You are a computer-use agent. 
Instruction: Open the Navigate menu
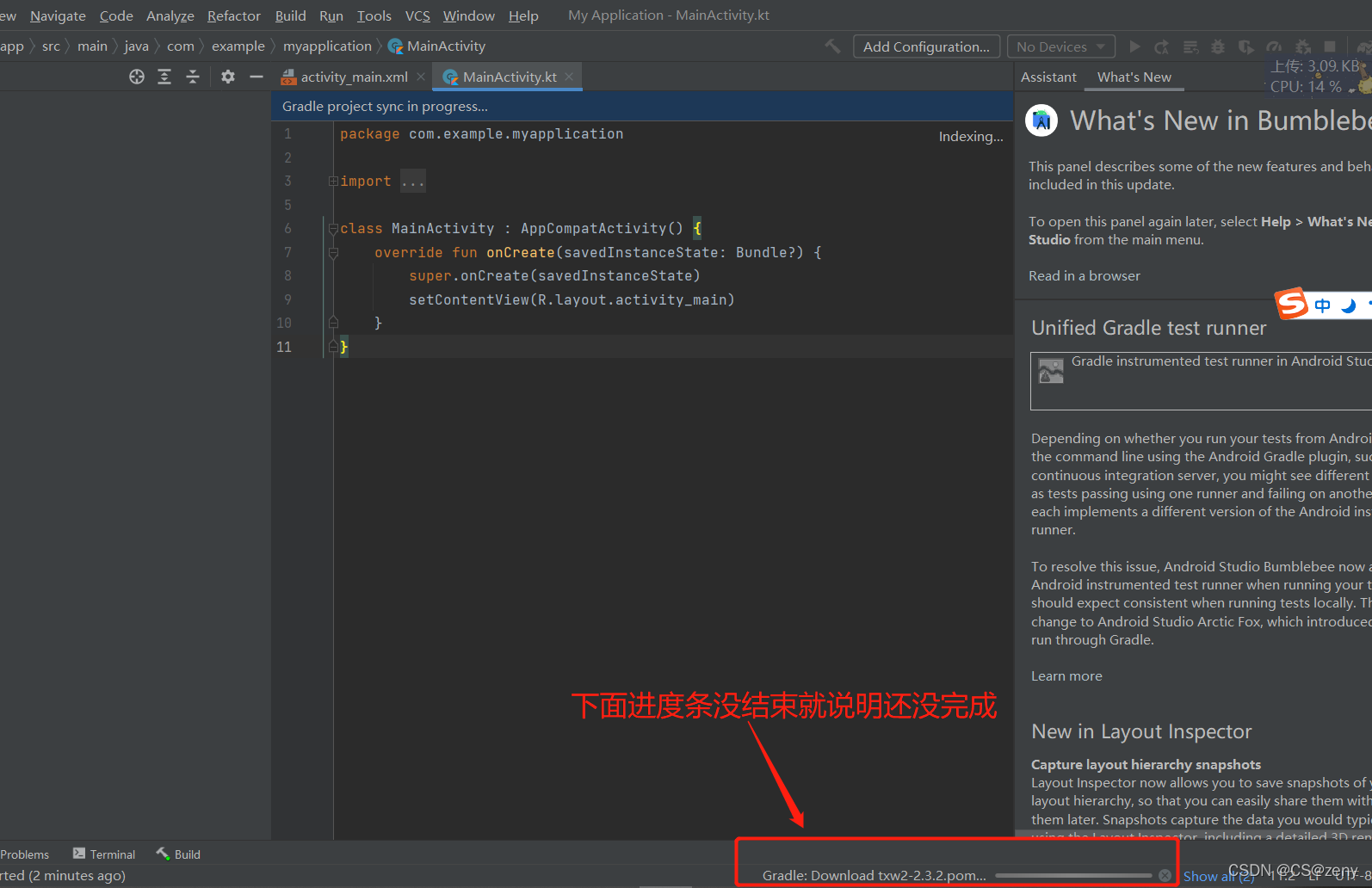(58, 15)
